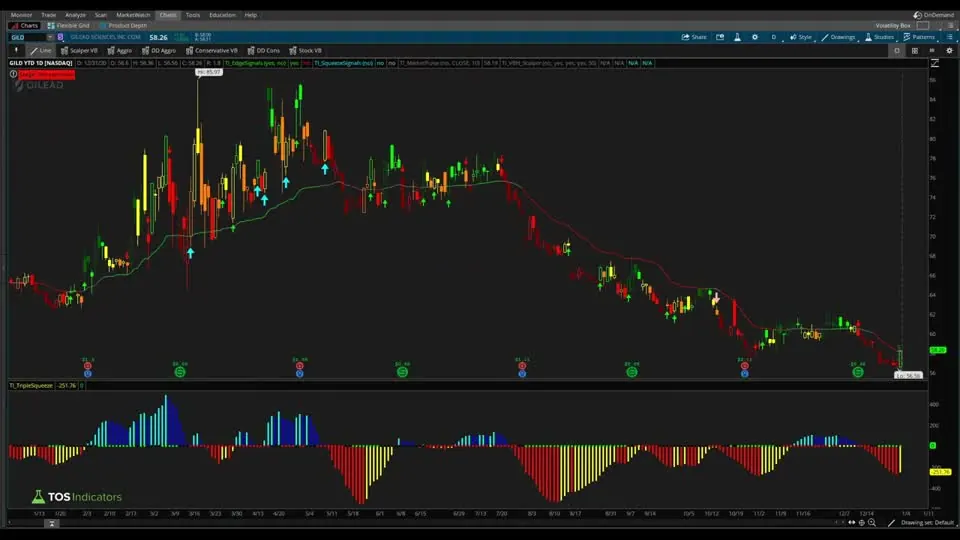Open the Education tab
The height and width of the screenshot is (540, 960).
coord(222,15)
